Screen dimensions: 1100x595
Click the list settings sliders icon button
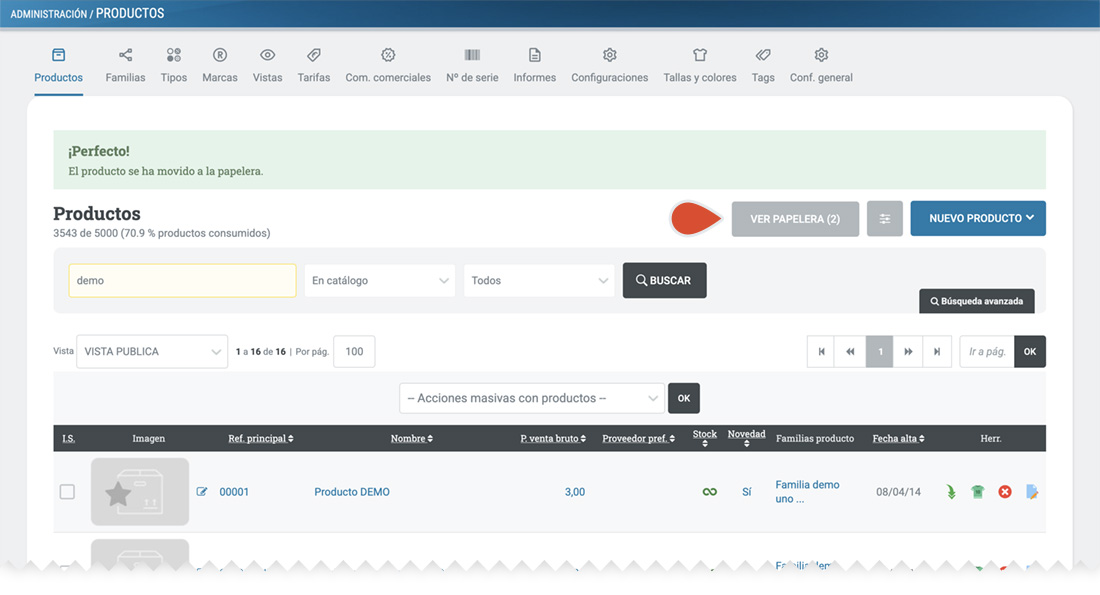[885, 219]
